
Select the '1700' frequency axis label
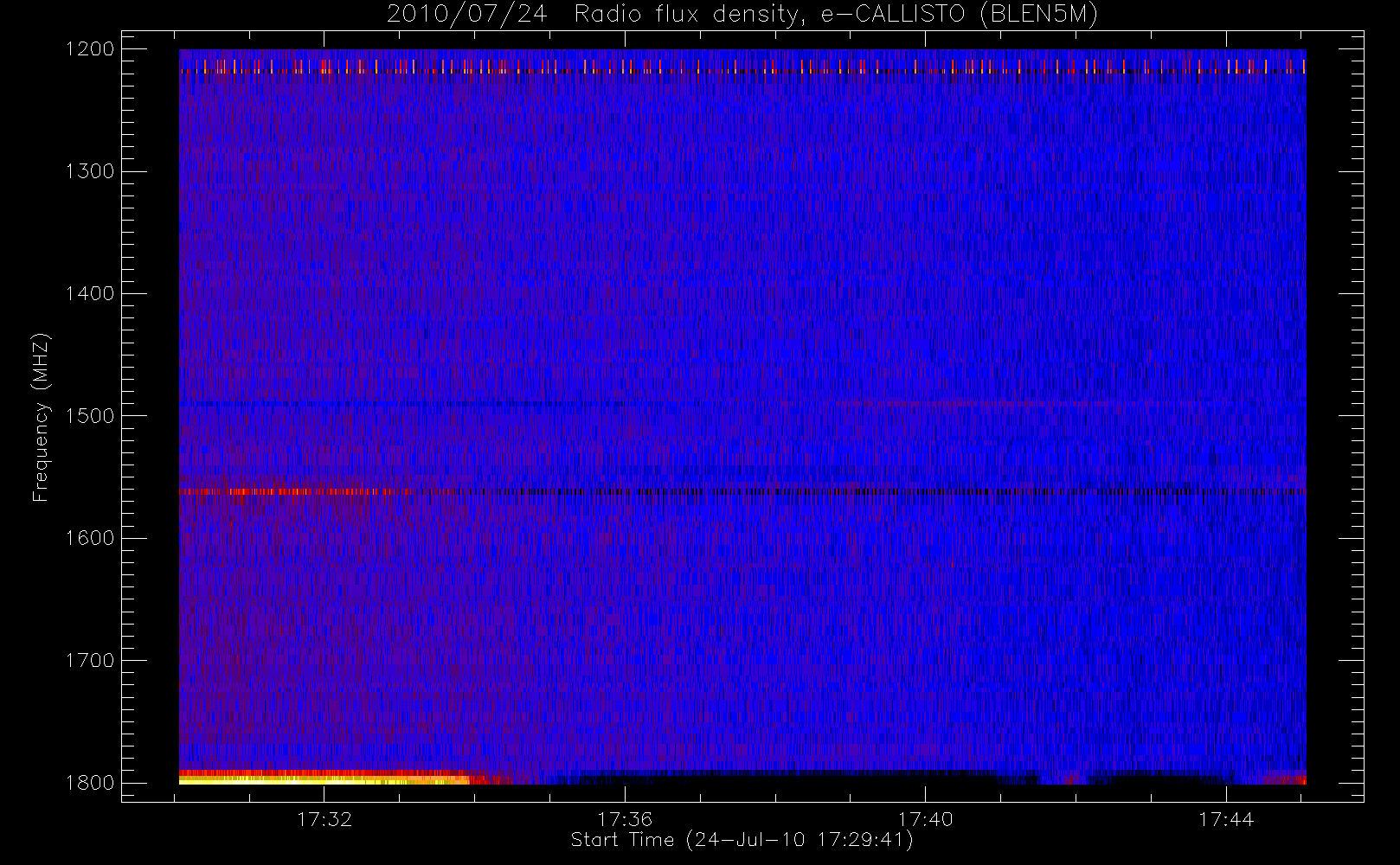90,660
